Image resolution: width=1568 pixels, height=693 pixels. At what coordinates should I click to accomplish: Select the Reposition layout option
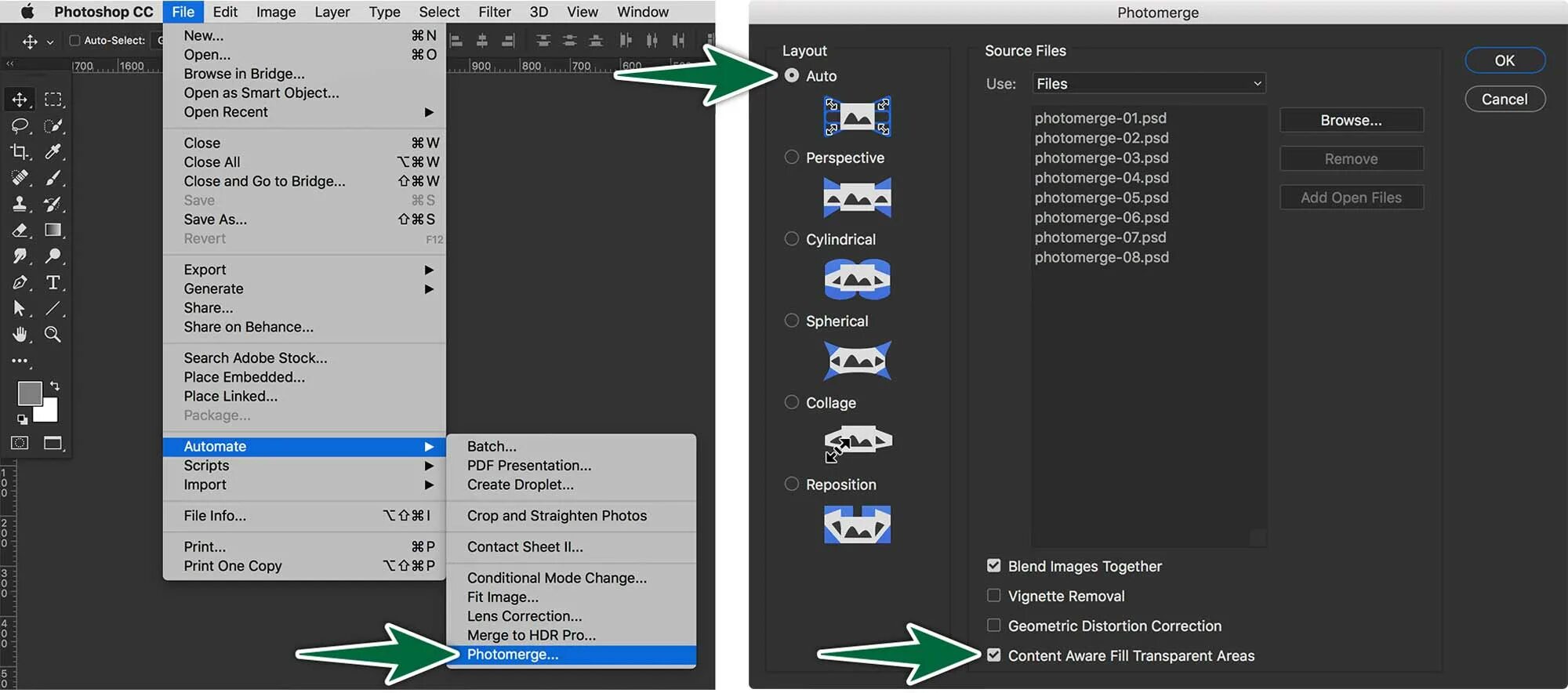point(792,484)
